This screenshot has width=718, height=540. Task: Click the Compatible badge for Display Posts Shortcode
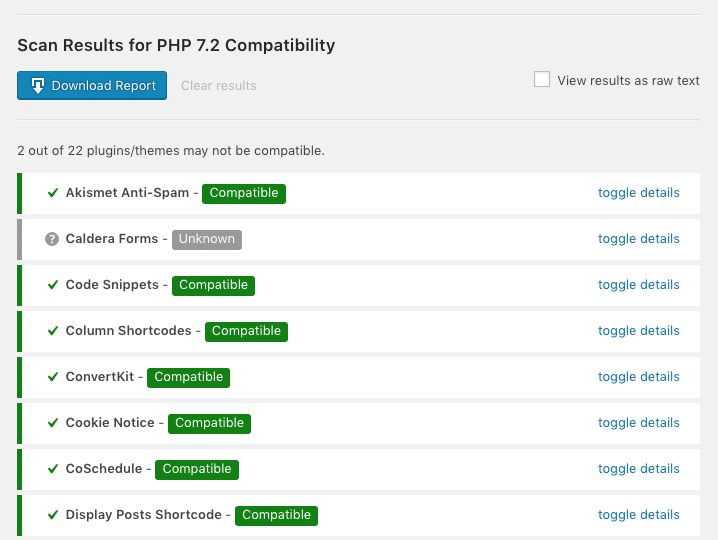[x=277, y=516]
